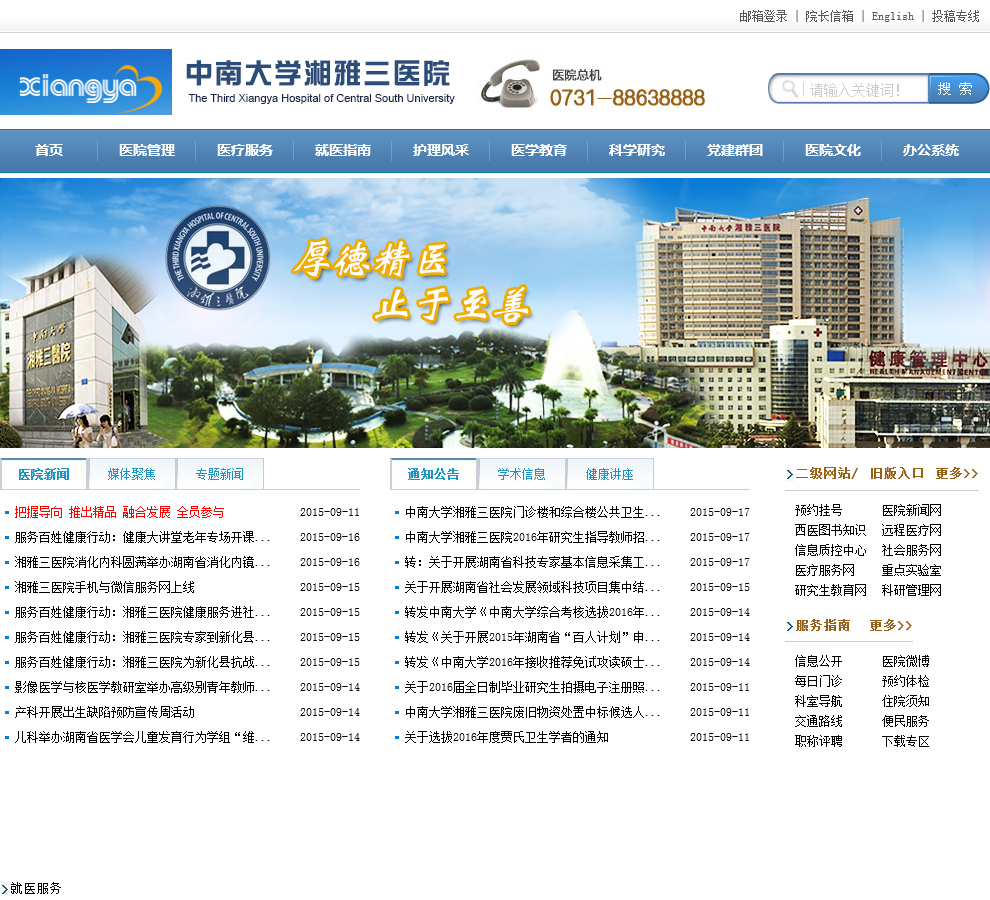990x900 pixels.
Task: Open 科室导航 link
Action: 818,702
